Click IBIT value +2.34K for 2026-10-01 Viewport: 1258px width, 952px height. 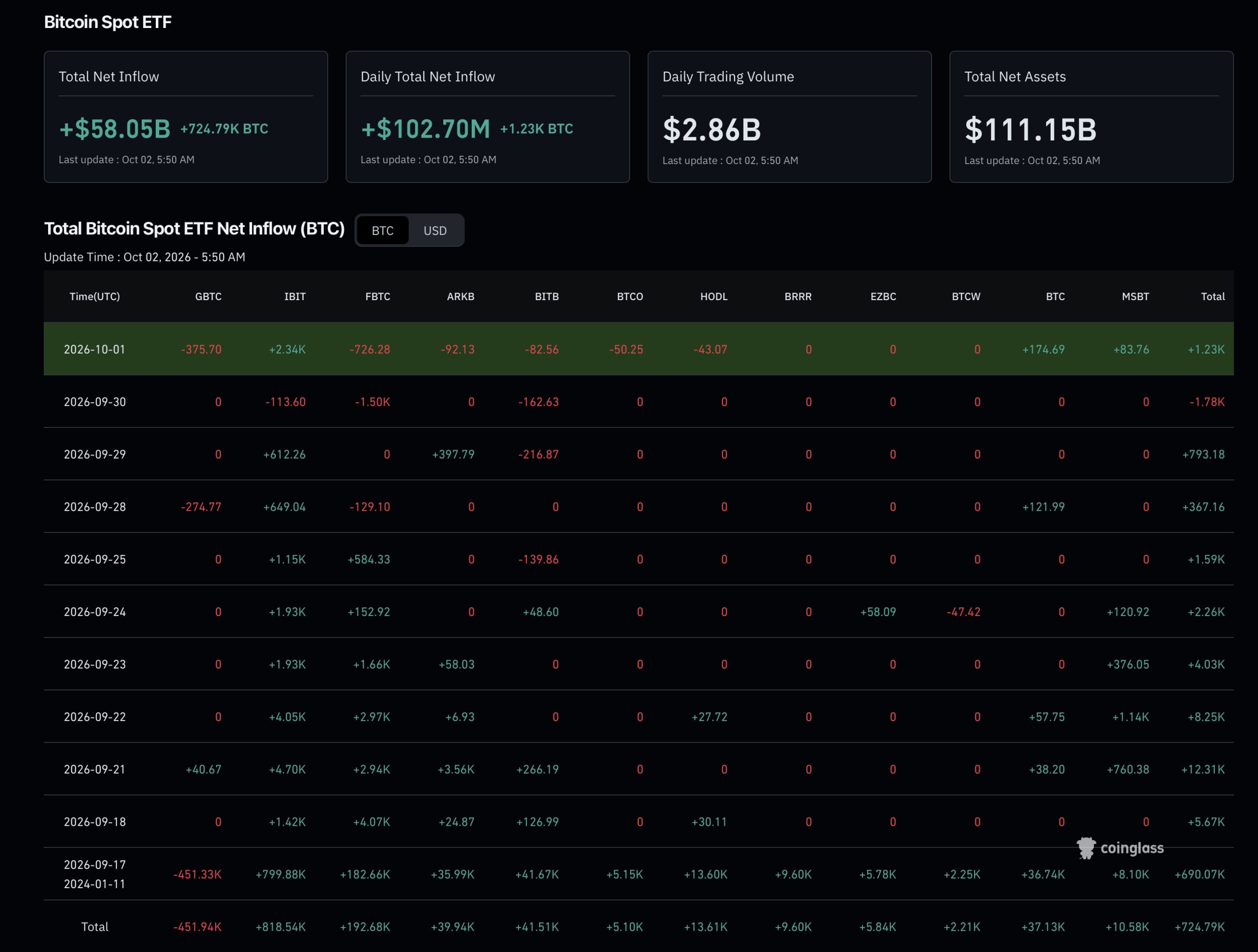287,349
